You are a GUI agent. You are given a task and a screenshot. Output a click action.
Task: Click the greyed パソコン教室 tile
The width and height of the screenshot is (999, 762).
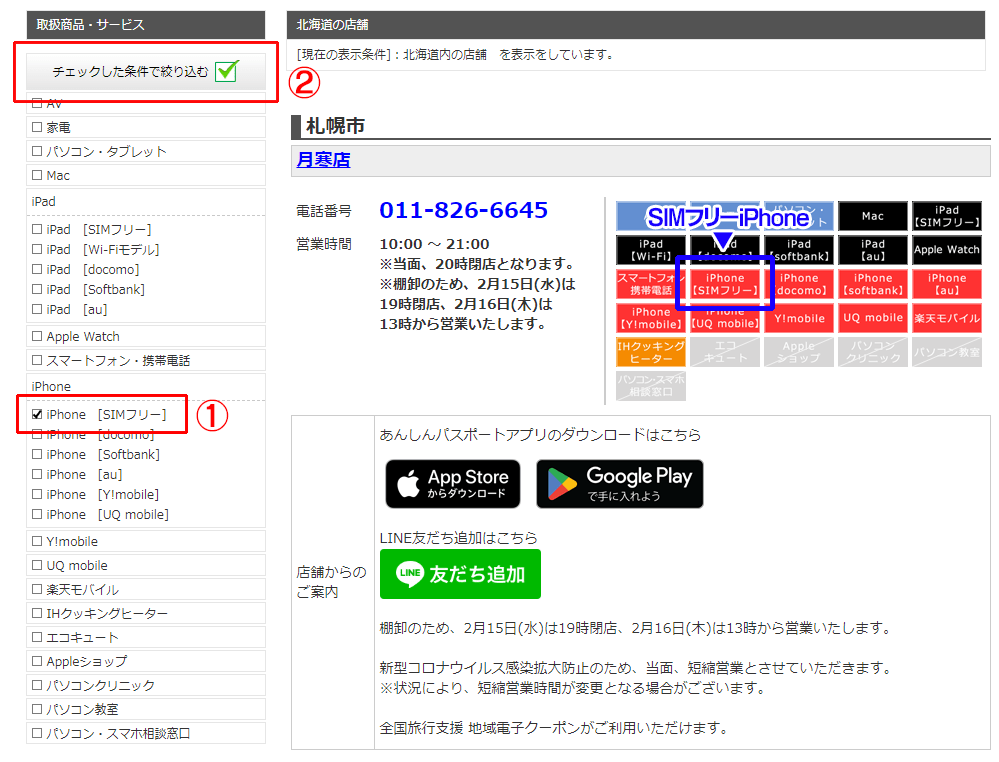click(x=947, y=352)
